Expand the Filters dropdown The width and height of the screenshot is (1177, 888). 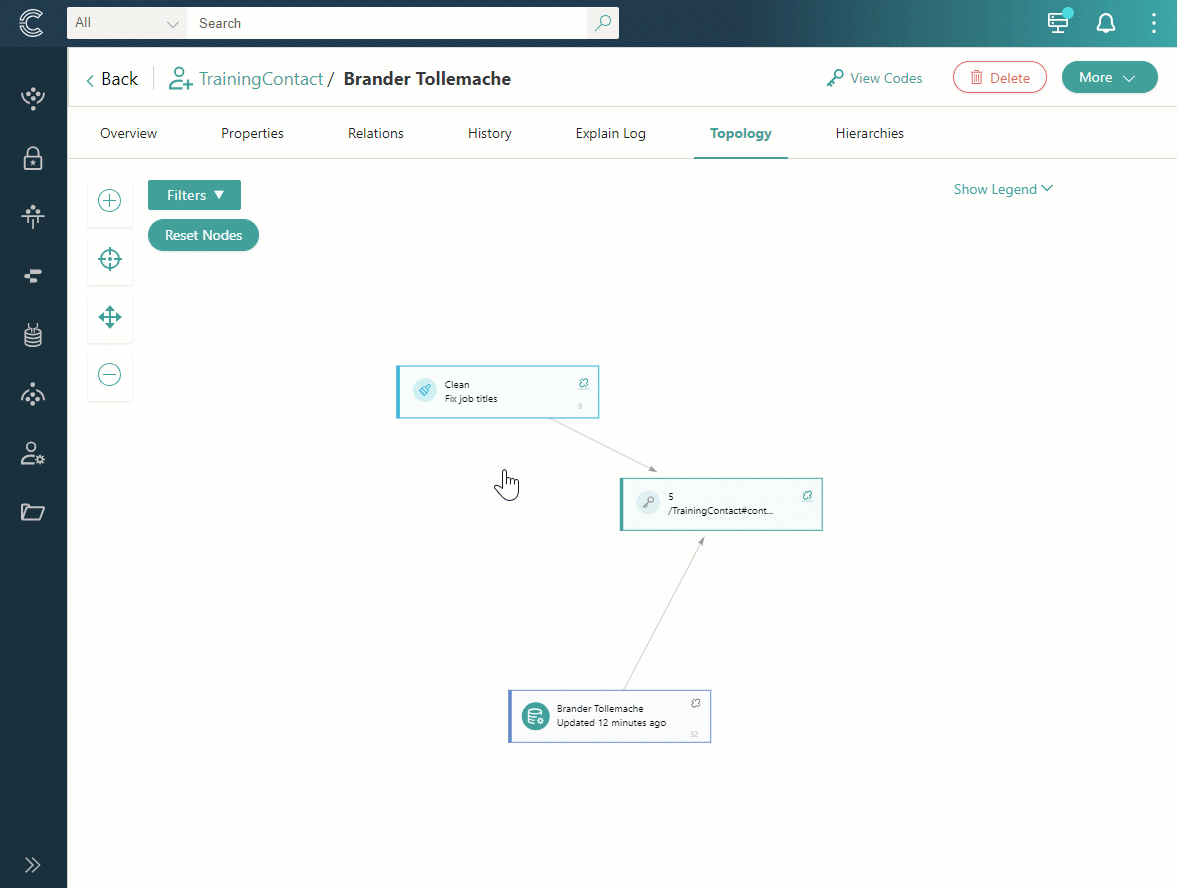tap(194, 195)
